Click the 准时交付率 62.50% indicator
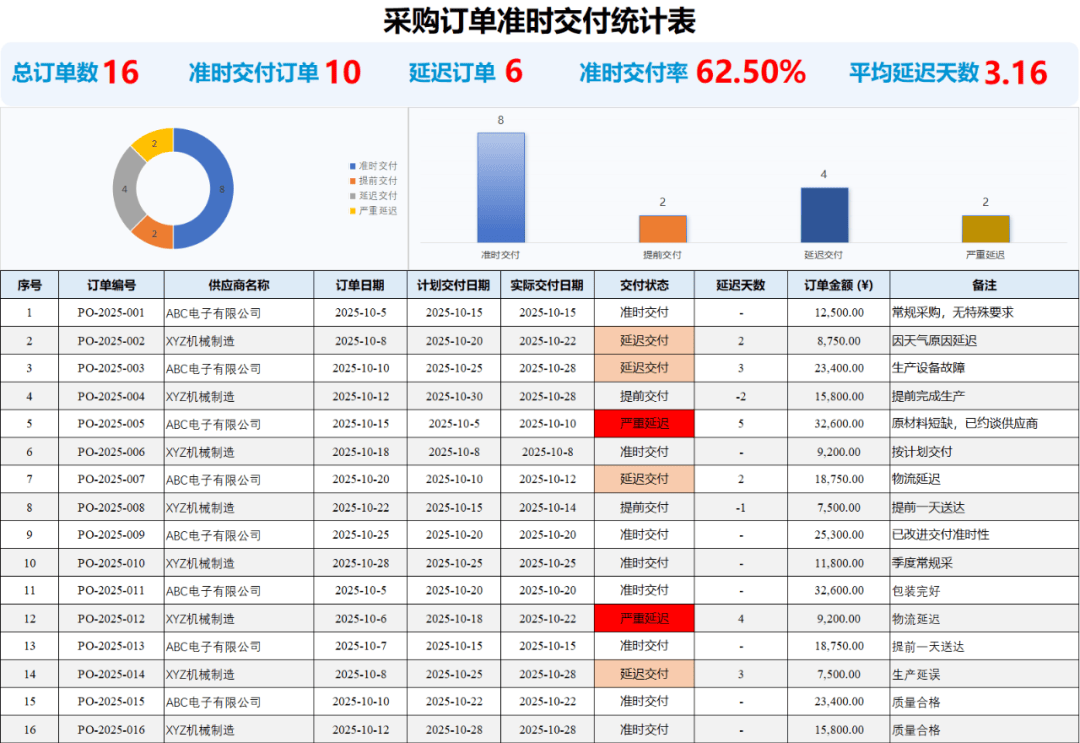This screenshot has width=1080, height=743. coord(692,72)
